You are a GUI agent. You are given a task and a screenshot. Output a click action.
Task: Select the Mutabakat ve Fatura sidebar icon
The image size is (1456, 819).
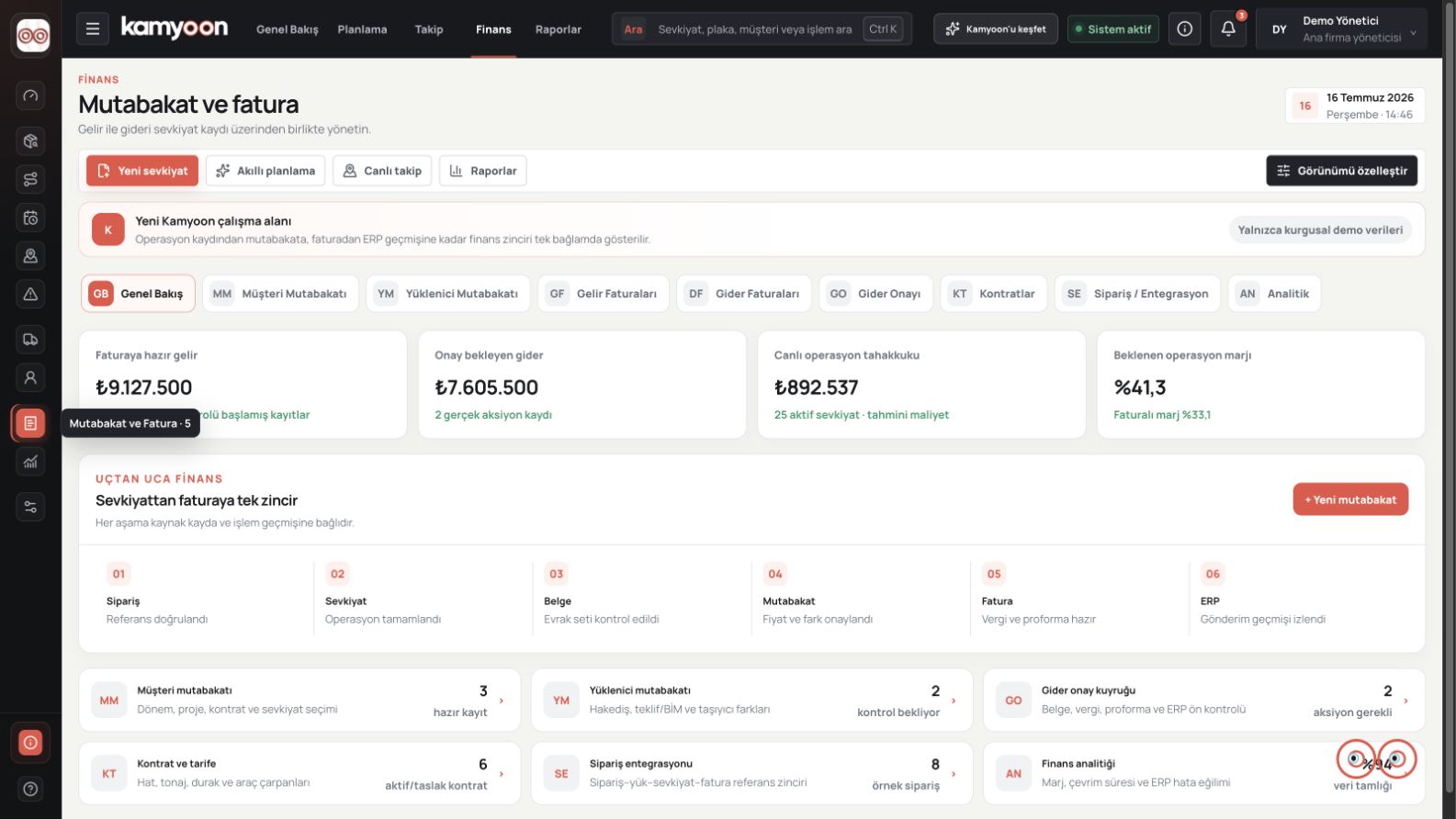coord(30,423)
